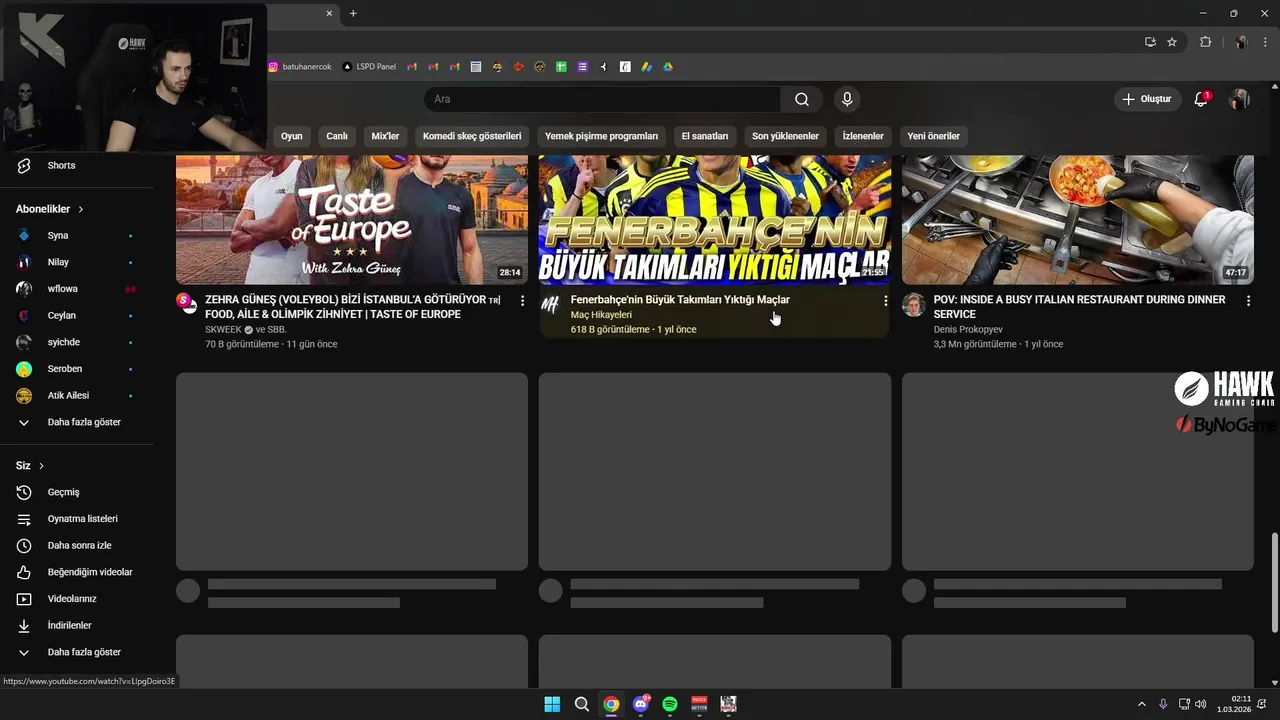Viewport: 1280px width, 720px height.
Task: Open Spotify from the taskbar
Action: coord(670,704)
